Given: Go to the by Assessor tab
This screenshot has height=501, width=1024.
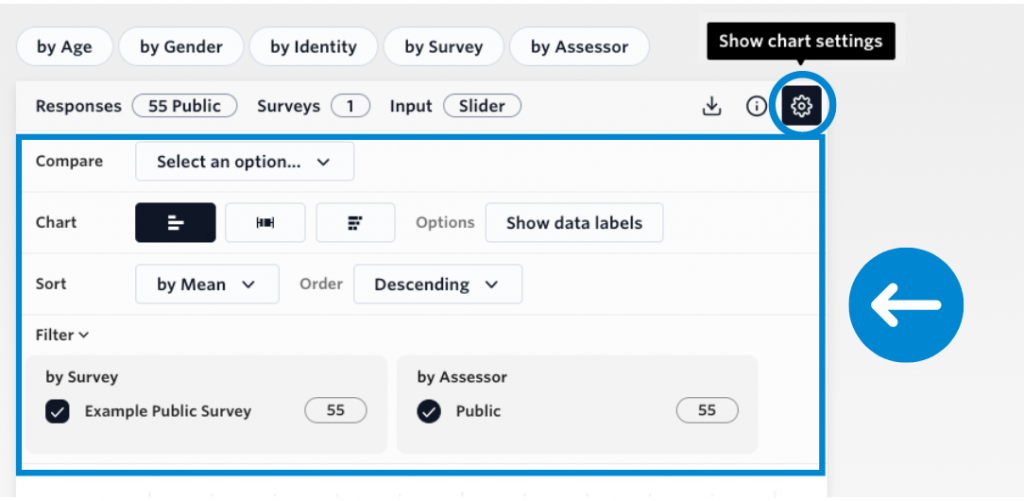Looking at the screenshot, I should [579, 47].
